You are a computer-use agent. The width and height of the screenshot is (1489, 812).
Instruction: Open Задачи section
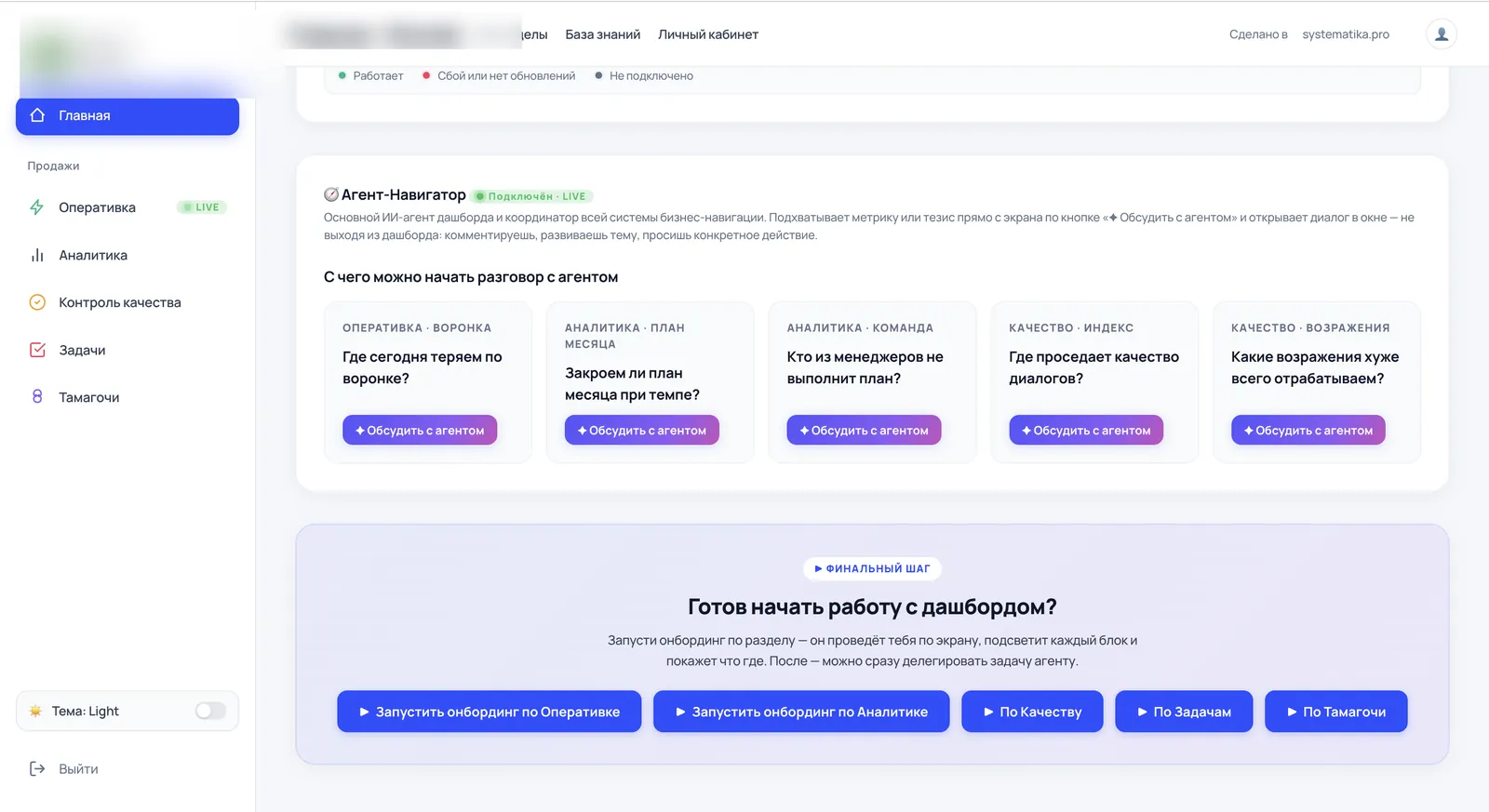[127, 350]
